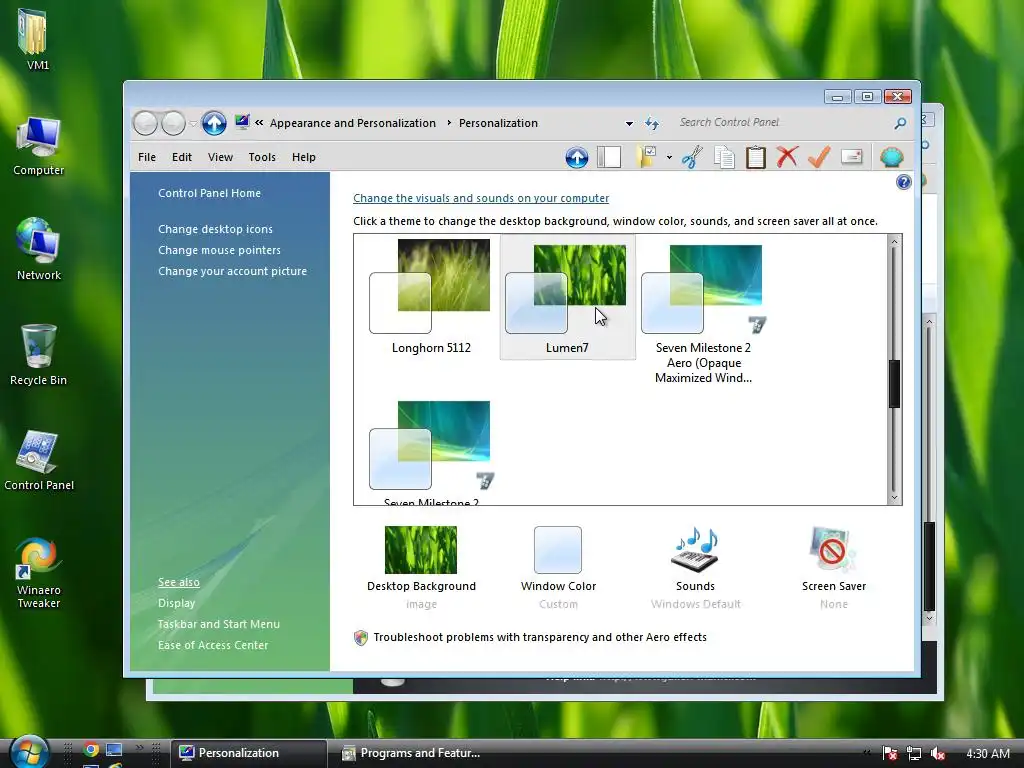
Task: Select the Computer desktop icon
Action: coord(38,145)
